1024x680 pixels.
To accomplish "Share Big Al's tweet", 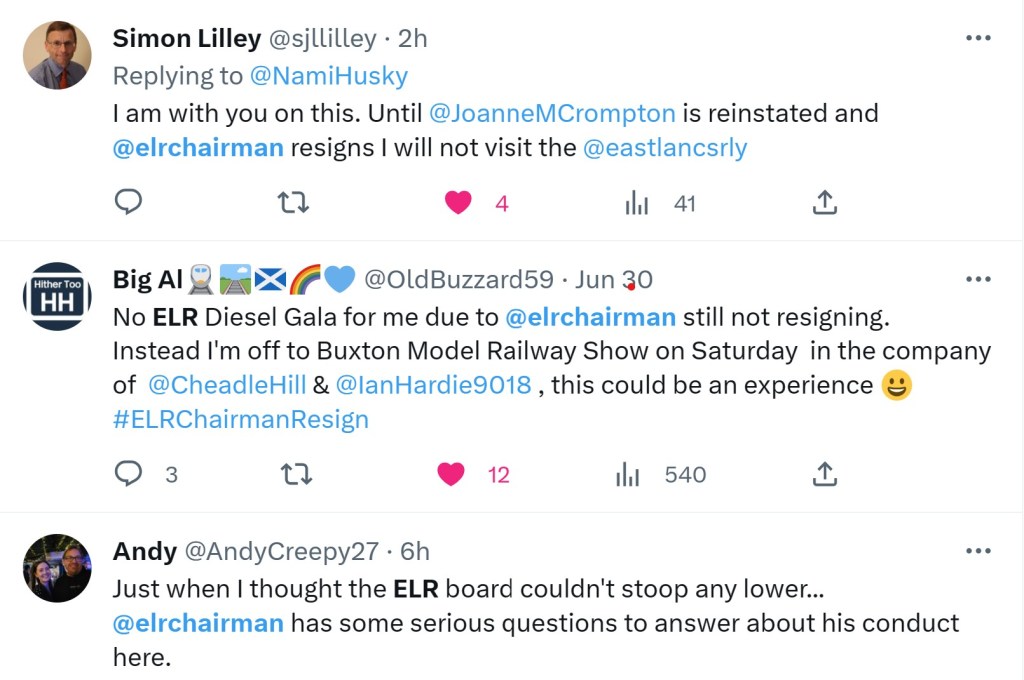I will tap(823, 474).
